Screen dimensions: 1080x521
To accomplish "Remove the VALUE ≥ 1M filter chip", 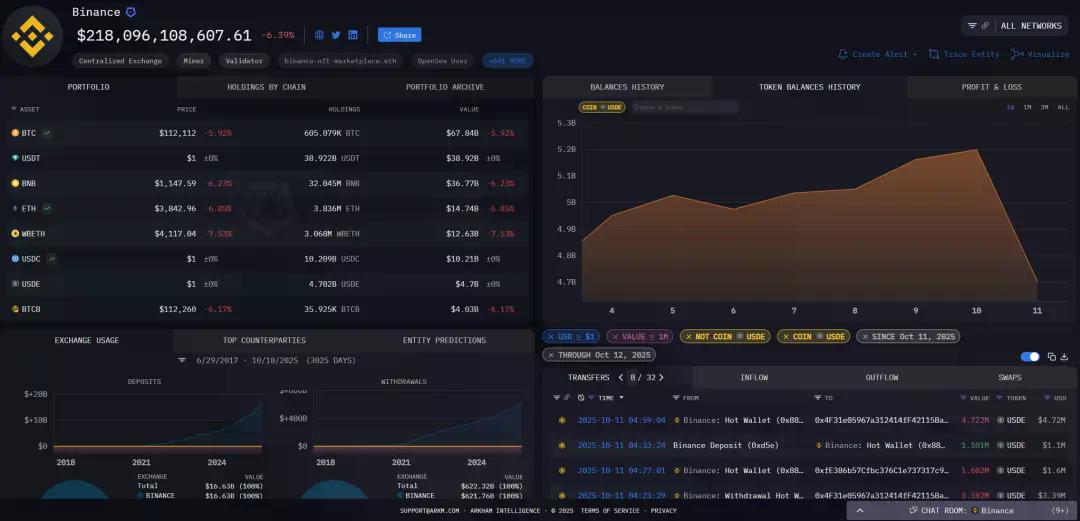I will pos(614,337).
